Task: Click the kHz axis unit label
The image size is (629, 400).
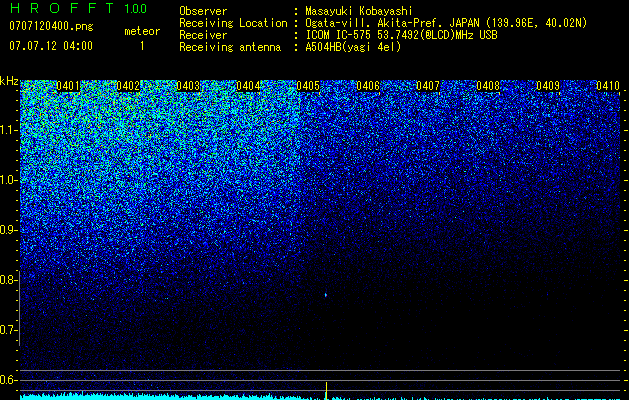Action: pyautogui.click(x=9, y=81)
